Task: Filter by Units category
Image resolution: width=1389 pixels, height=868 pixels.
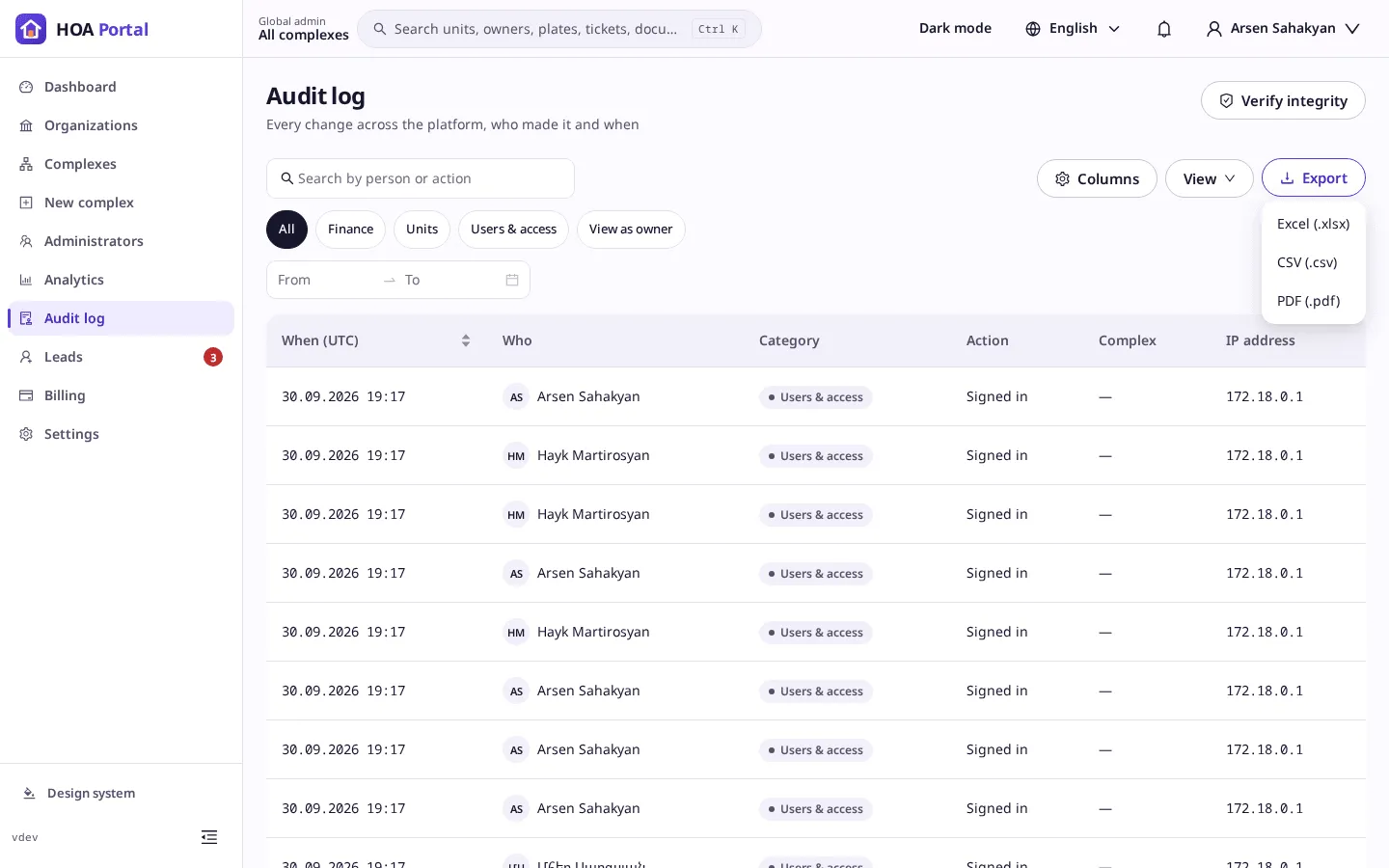Action: (x=422, y=230)
